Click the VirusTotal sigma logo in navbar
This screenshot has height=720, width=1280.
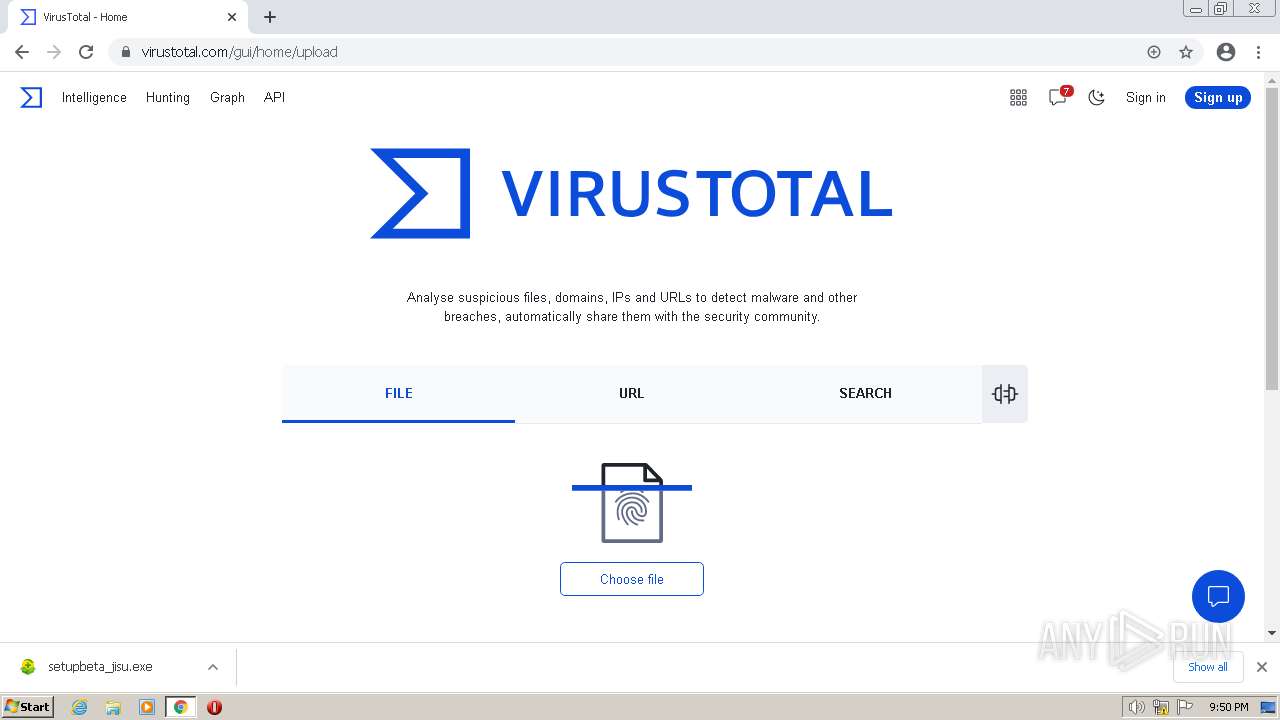[x=31, y=97]
